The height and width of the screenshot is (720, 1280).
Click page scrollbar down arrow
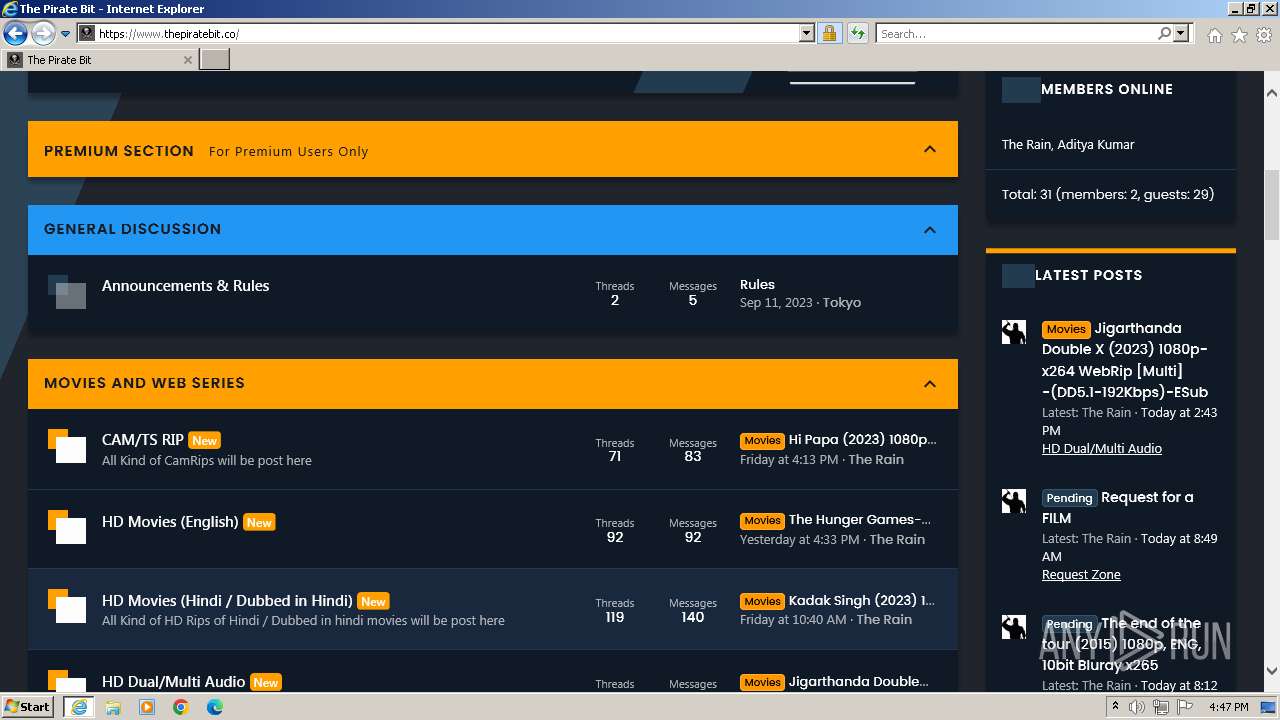tap(1272, 671)
